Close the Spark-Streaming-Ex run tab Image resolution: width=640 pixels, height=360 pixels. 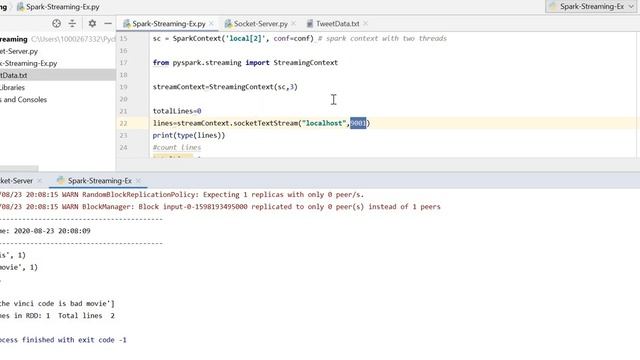pos(138,180)
